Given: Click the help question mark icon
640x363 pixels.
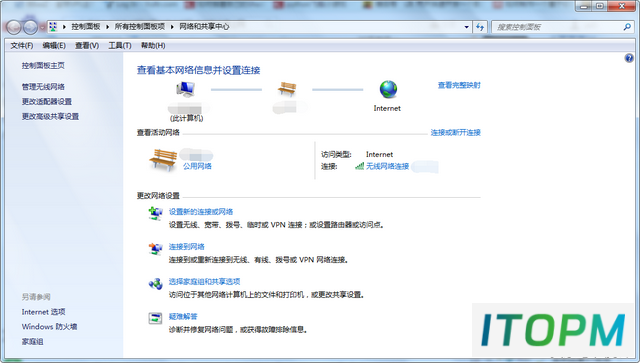Looking at the screenshot, I should coord(629,58).
